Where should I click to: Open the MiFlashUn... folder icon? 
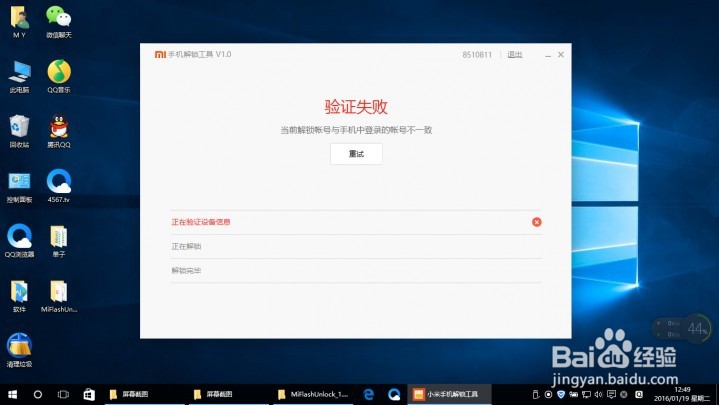click(x=59, y=296)
